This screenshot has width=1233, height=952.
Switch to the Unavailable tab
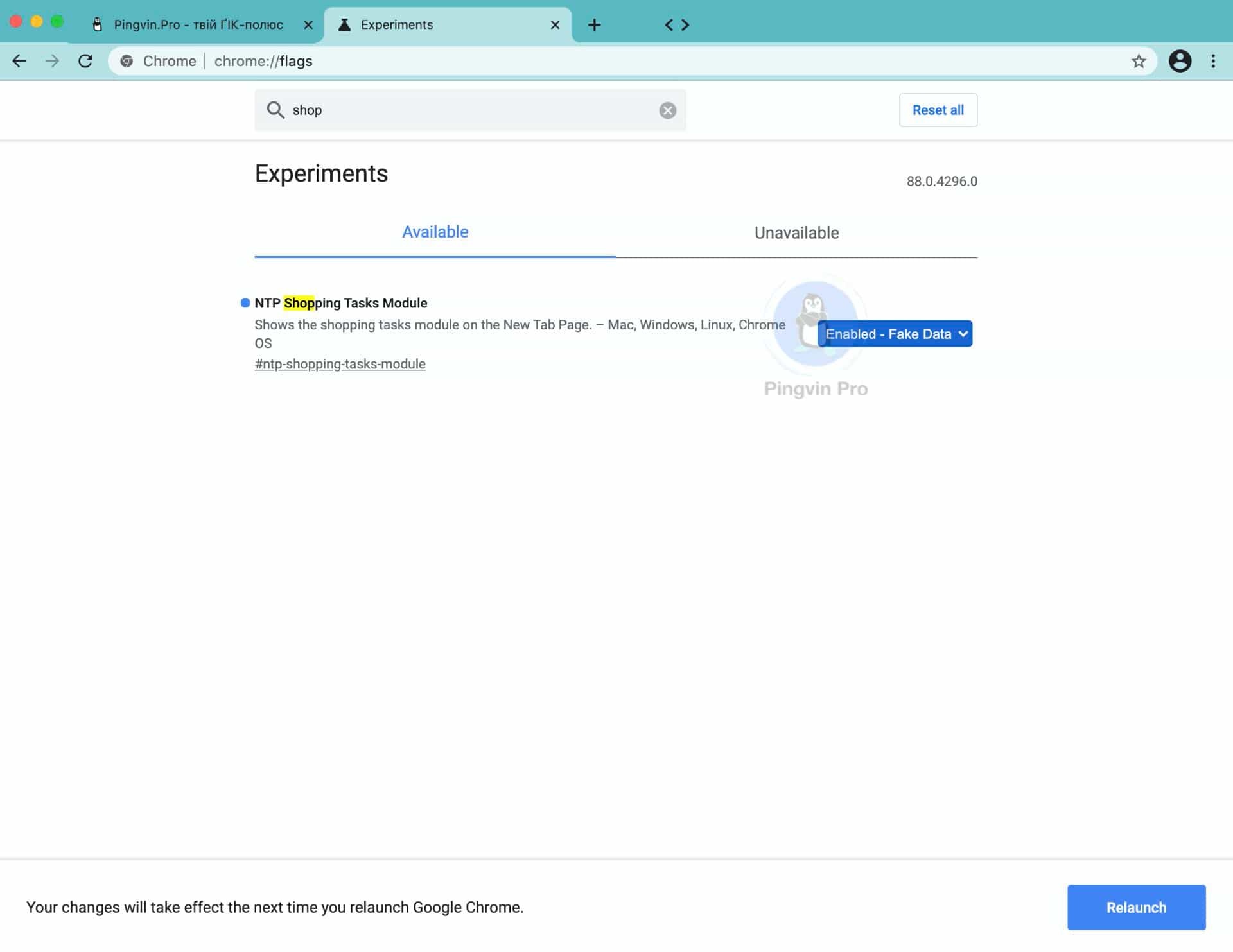[796, 233]
